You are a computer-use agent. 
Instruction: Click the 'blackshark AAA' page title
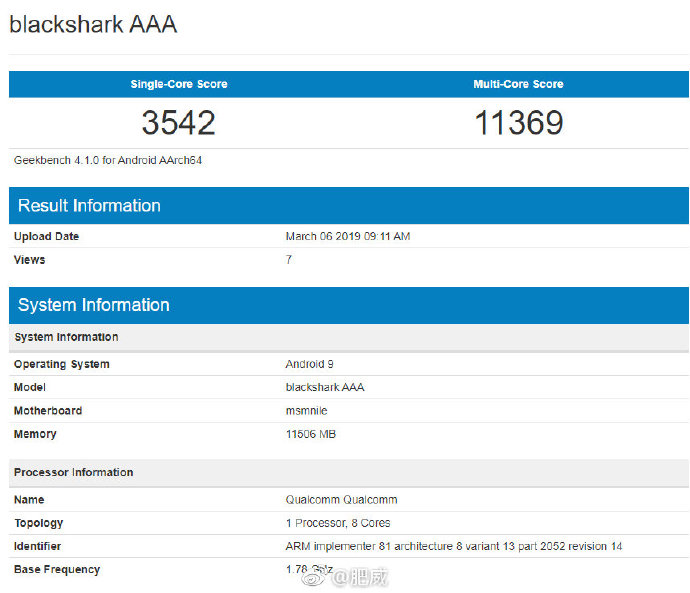click(x=93, y=24)
